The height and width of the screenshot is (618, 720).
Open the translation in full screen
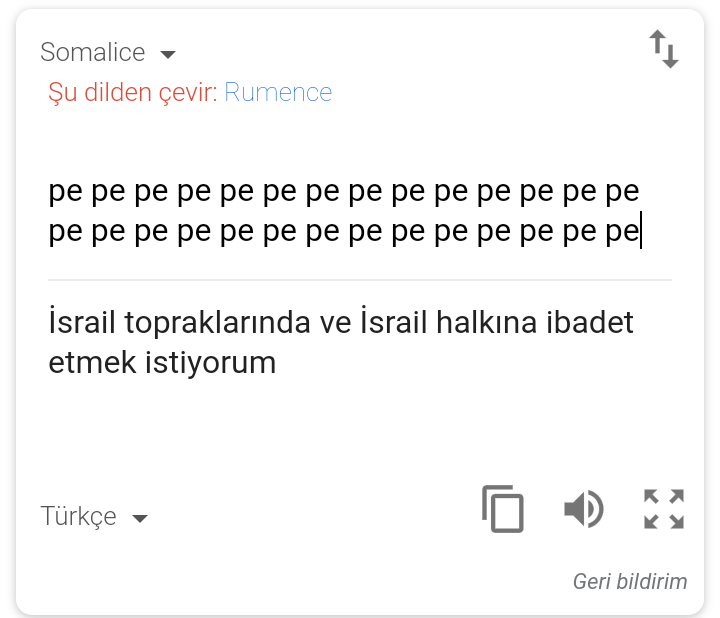(664, 509)
